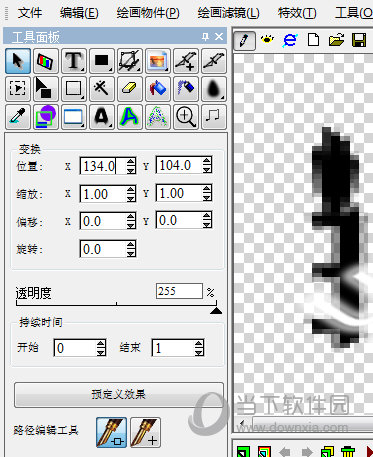Adjust position X spinner arrows
This screenshot has height=457, width=373.
pos(131,166)
